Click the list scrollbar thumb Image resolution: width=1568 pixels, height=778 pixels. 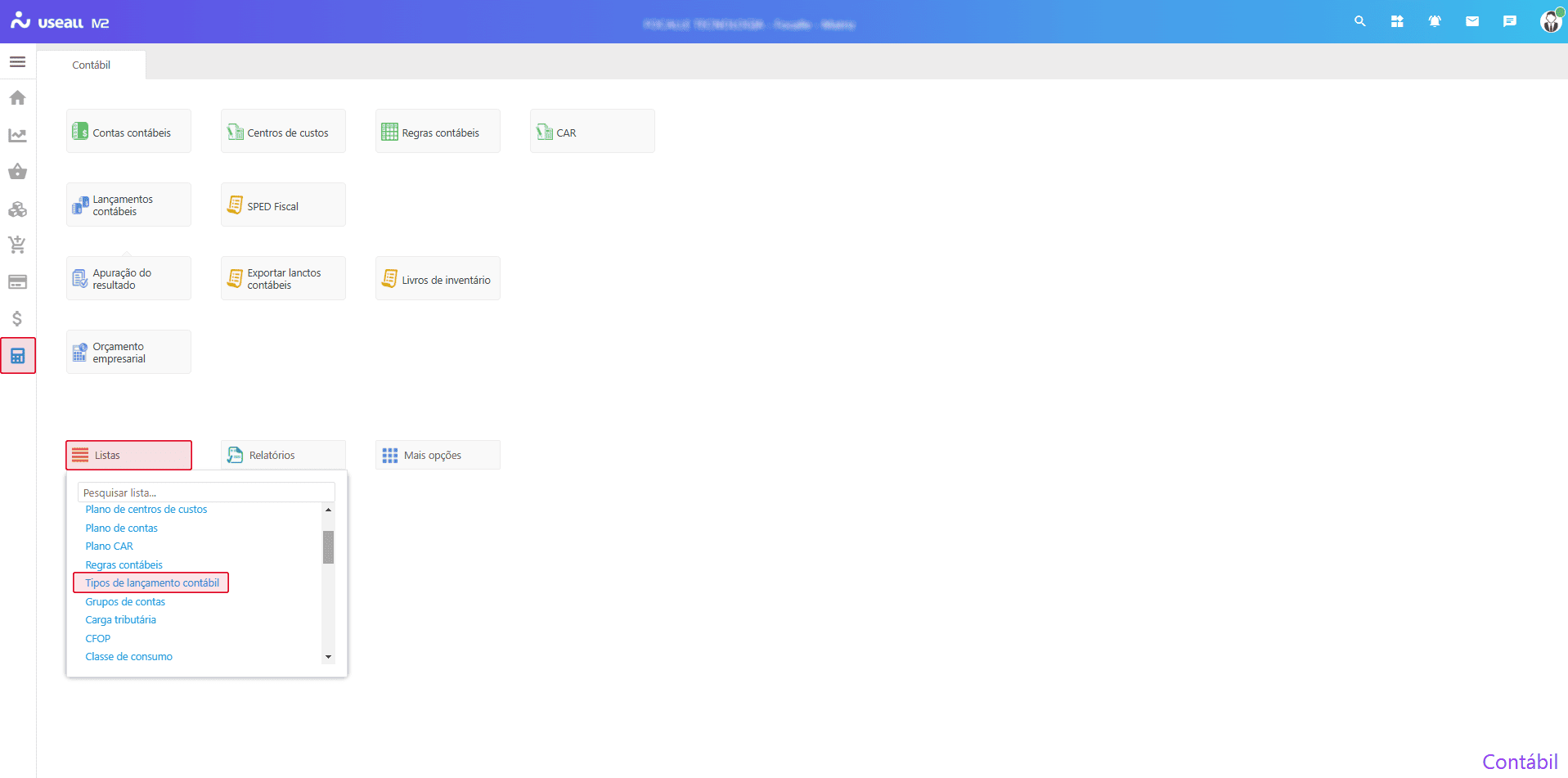pyautogui.click(x=328, y=547)
